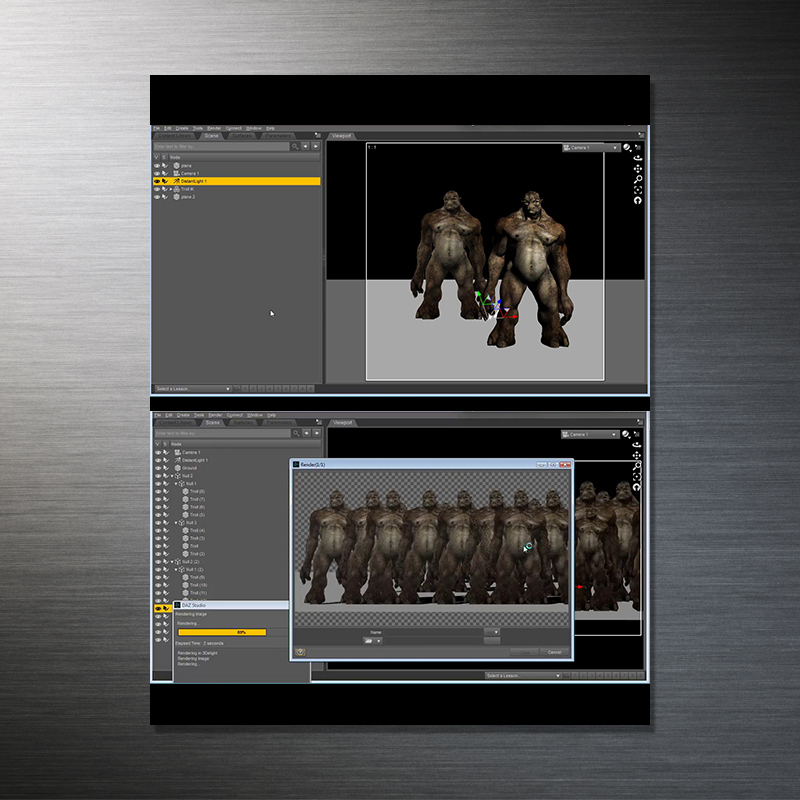Hide the Ground node using its eye icon
Screen dimensions: 800x800
click(157, 468)
